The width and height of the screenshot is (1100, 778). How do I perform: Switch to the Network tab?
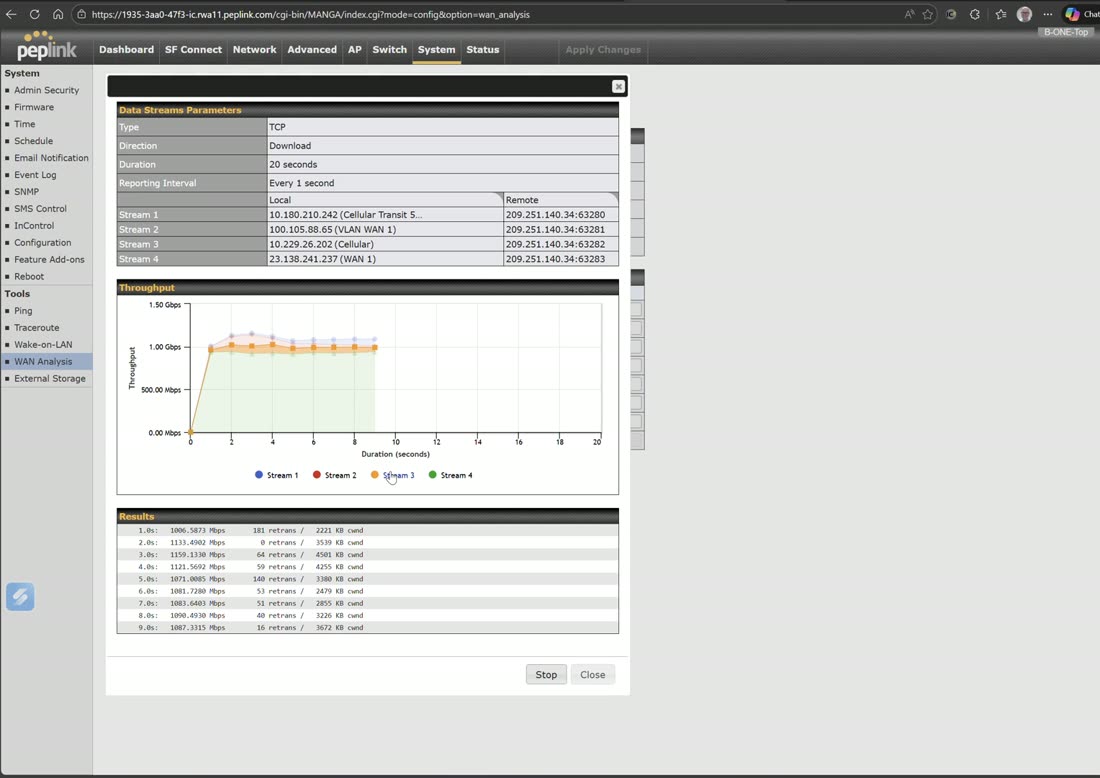click(x=255, y=50)
